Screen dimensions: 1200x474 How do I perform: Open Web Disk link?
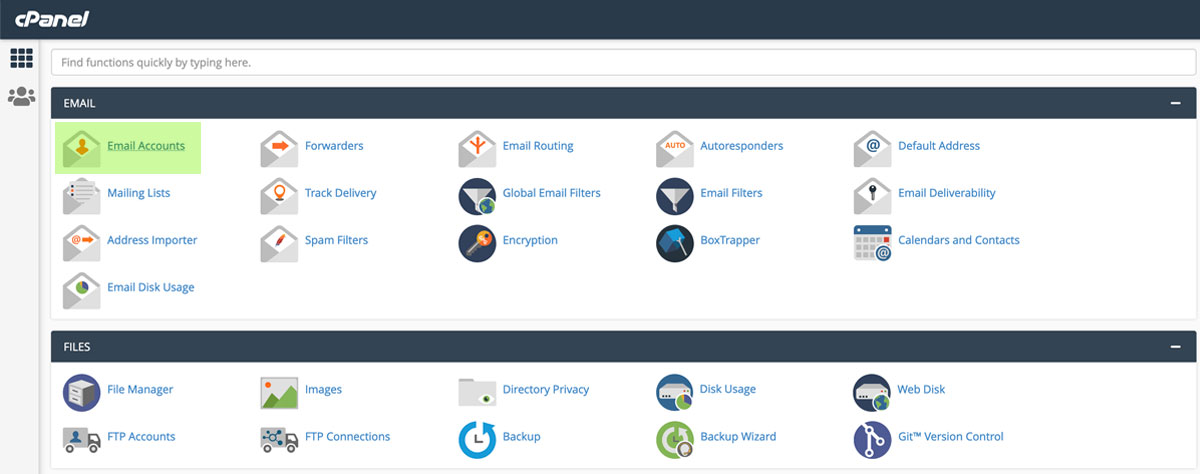(921, 389)
